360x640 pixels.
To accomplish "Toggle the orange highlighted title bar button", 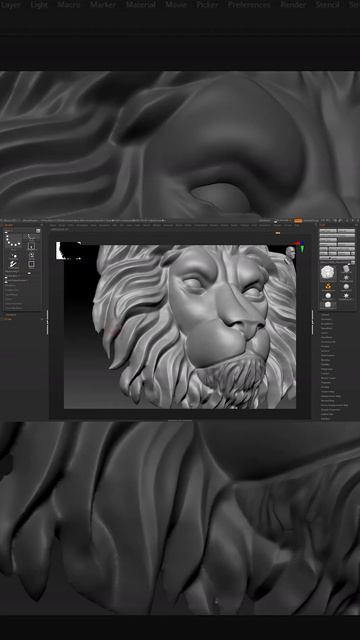I will click(x=298, y=221).
